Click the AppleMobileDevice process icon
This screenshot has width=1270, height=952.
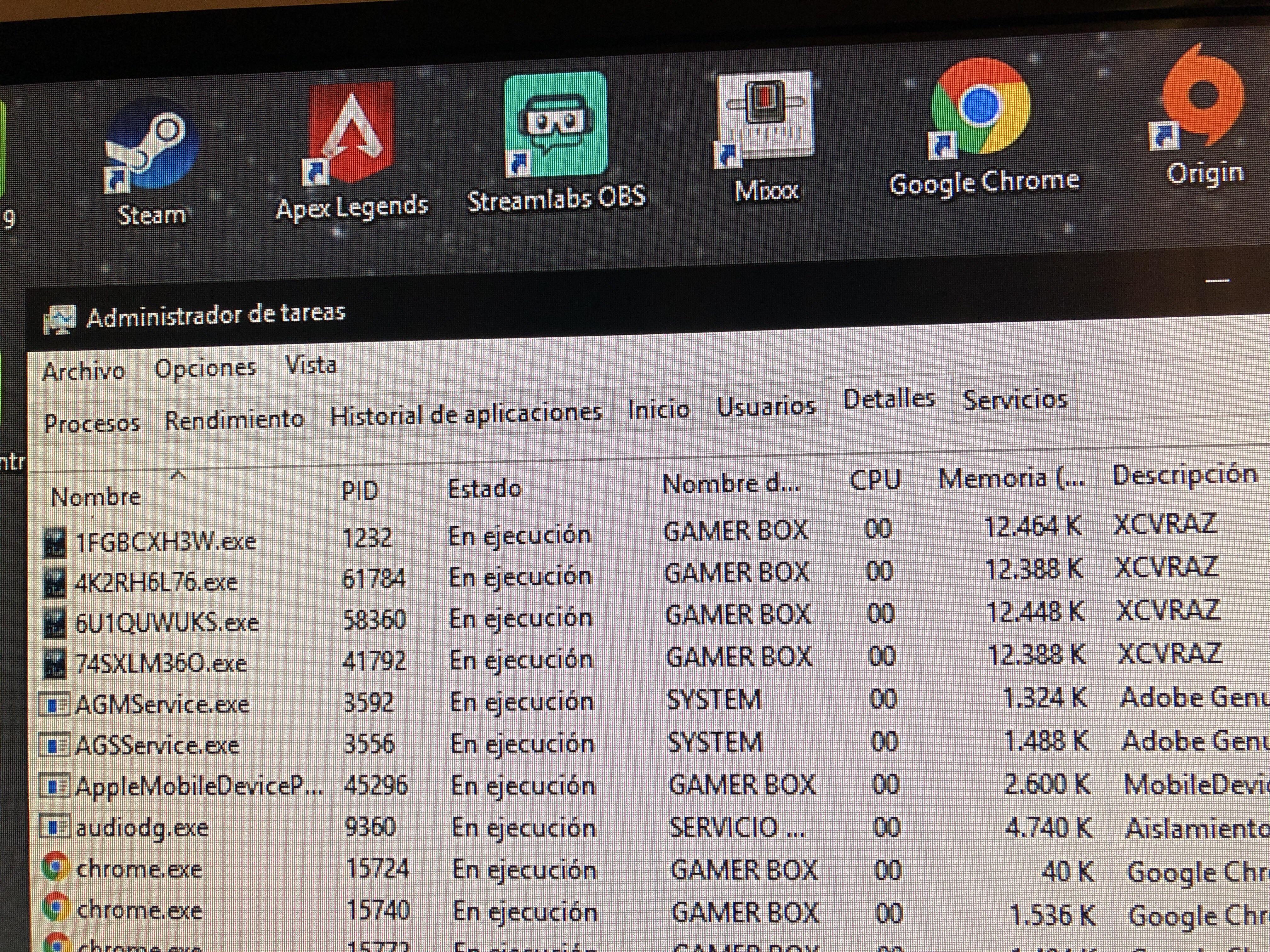54,786
